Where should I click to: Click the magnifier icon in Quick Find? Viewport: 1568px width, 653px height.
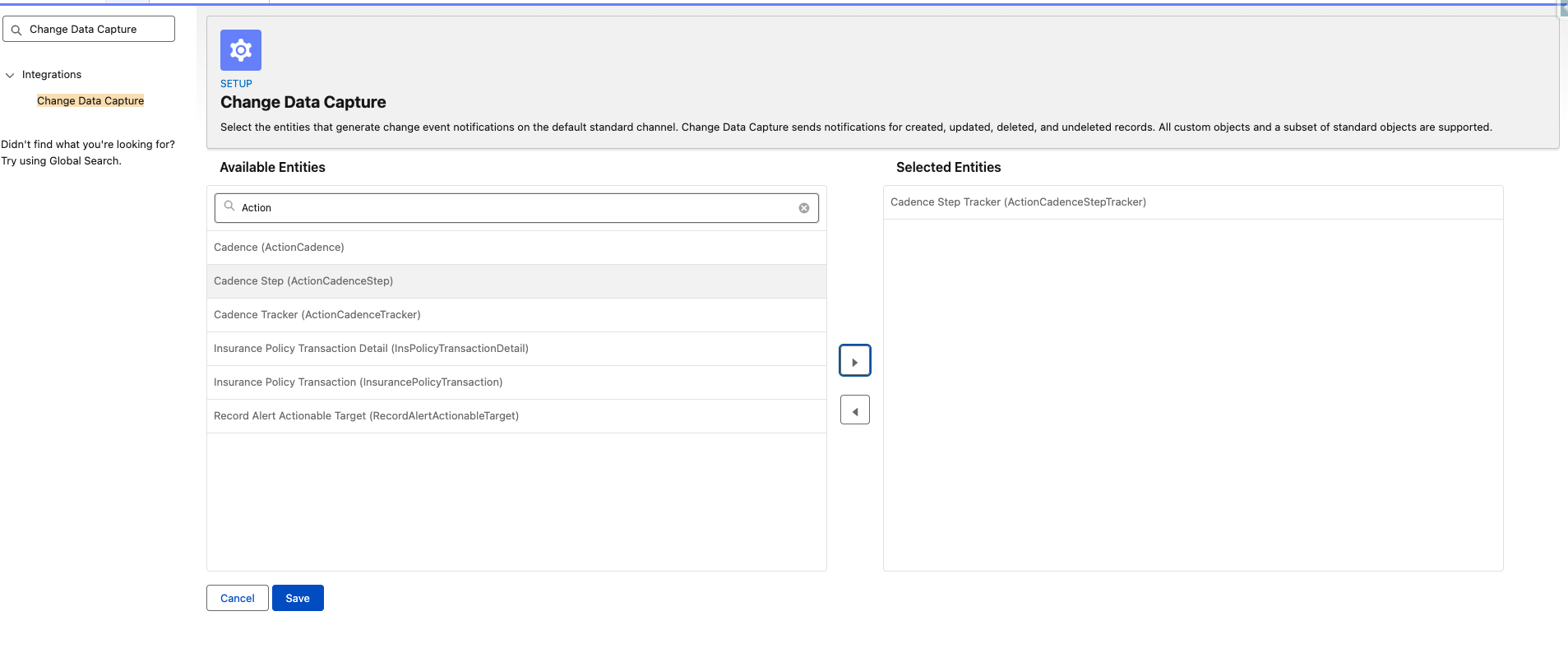click(16, 30)
